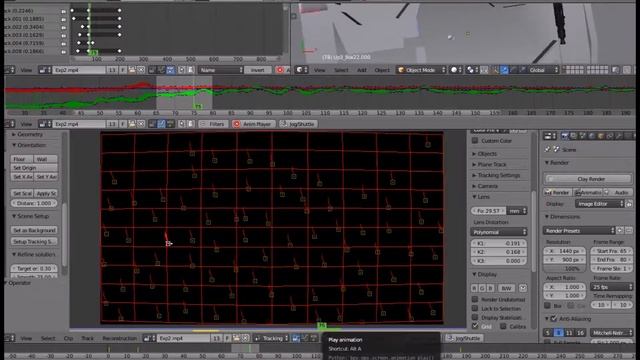
Task: Enable Render Undistorted checkbox
Action: (475, 299)
